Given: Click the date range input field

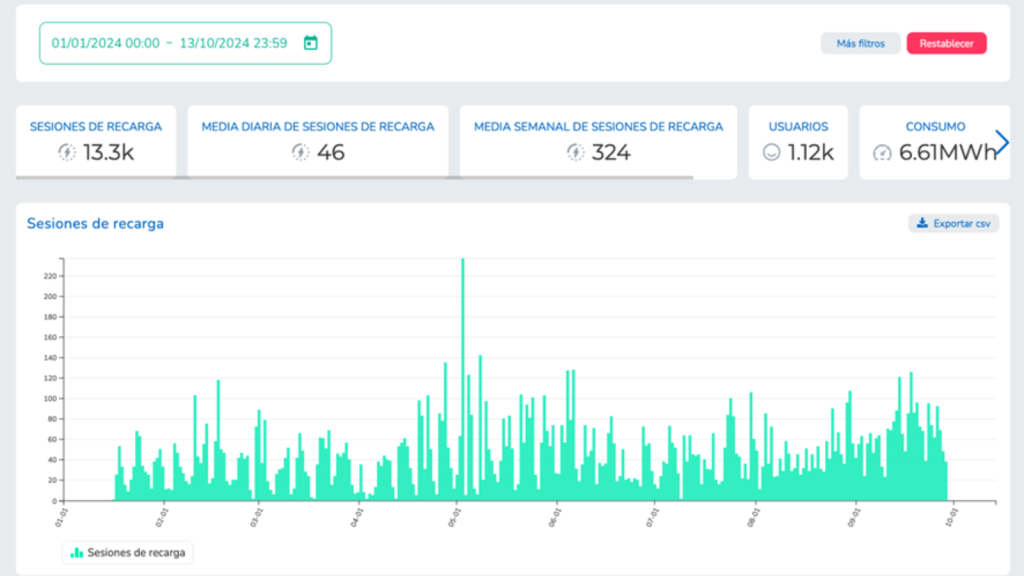Looking at the screenshot, I should 170,43.
